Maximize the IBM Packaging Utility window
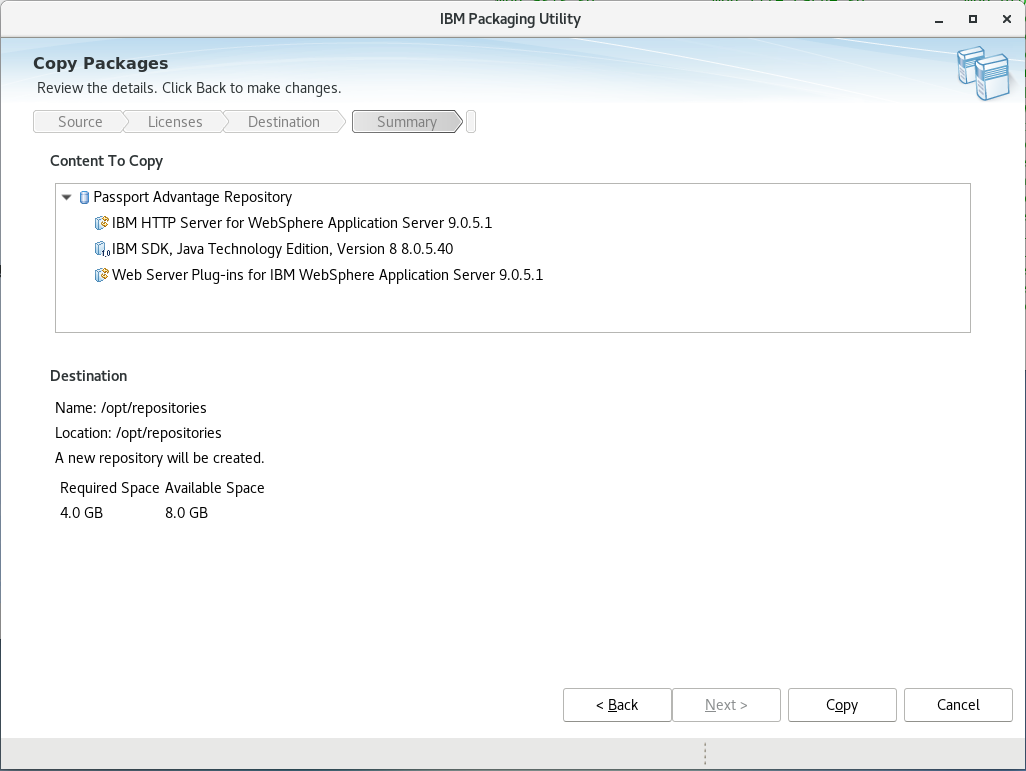Screen dimensions: 1026x771 (x=973, y=20)
